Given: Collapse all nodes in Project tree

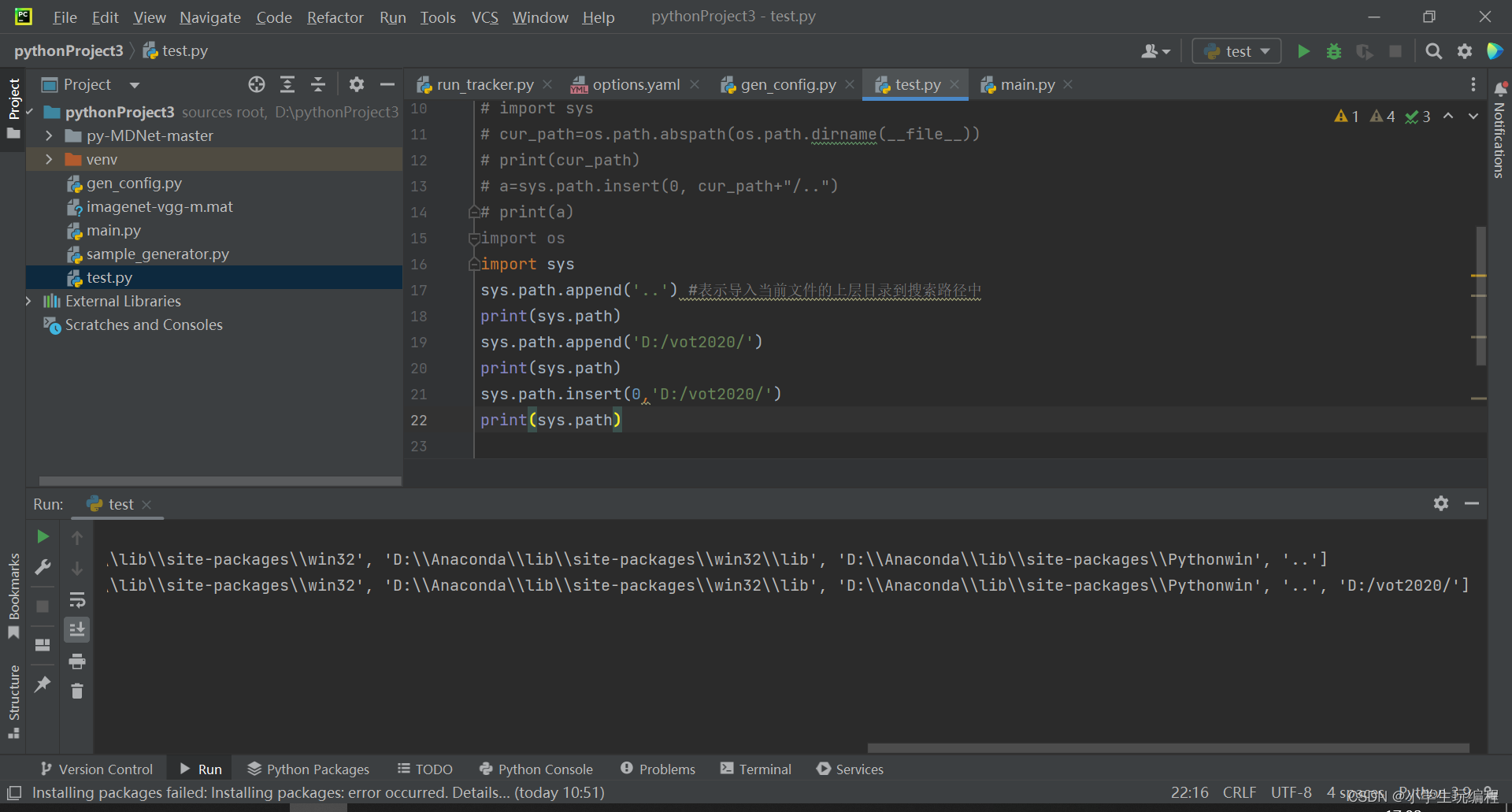Looking at the screenshot, I should point(317,84).
